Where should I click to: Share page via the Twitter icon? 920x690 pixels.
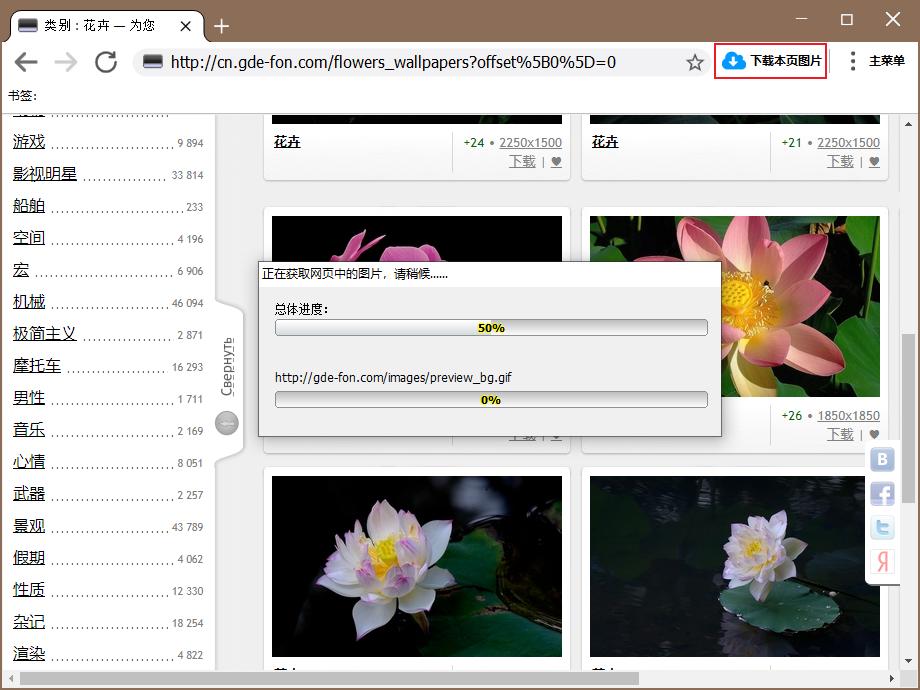[881, 527]
